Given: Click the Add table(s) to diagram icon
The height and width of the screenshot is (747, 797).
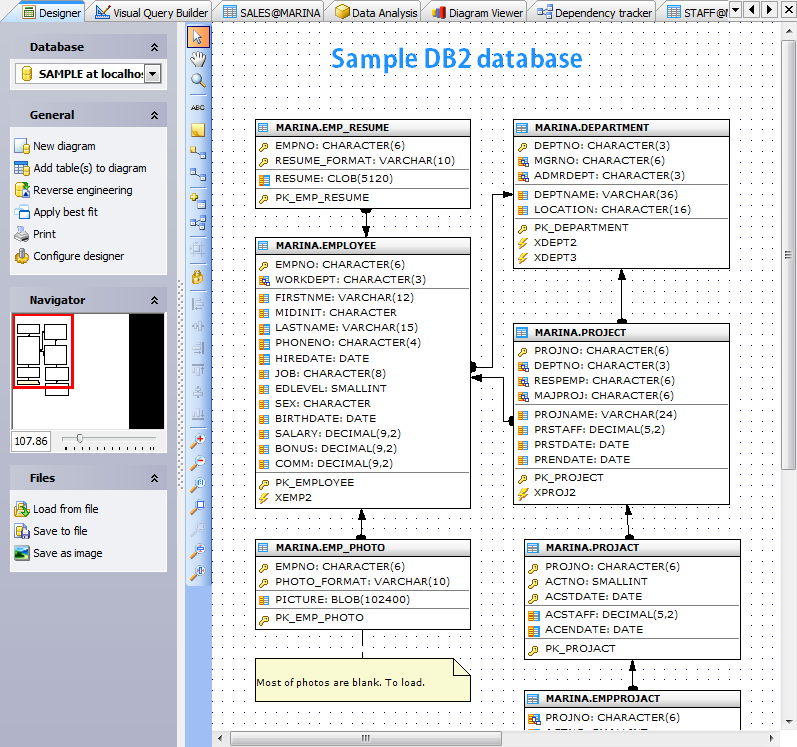Looking at the screenshot, I should click(22, 168).
